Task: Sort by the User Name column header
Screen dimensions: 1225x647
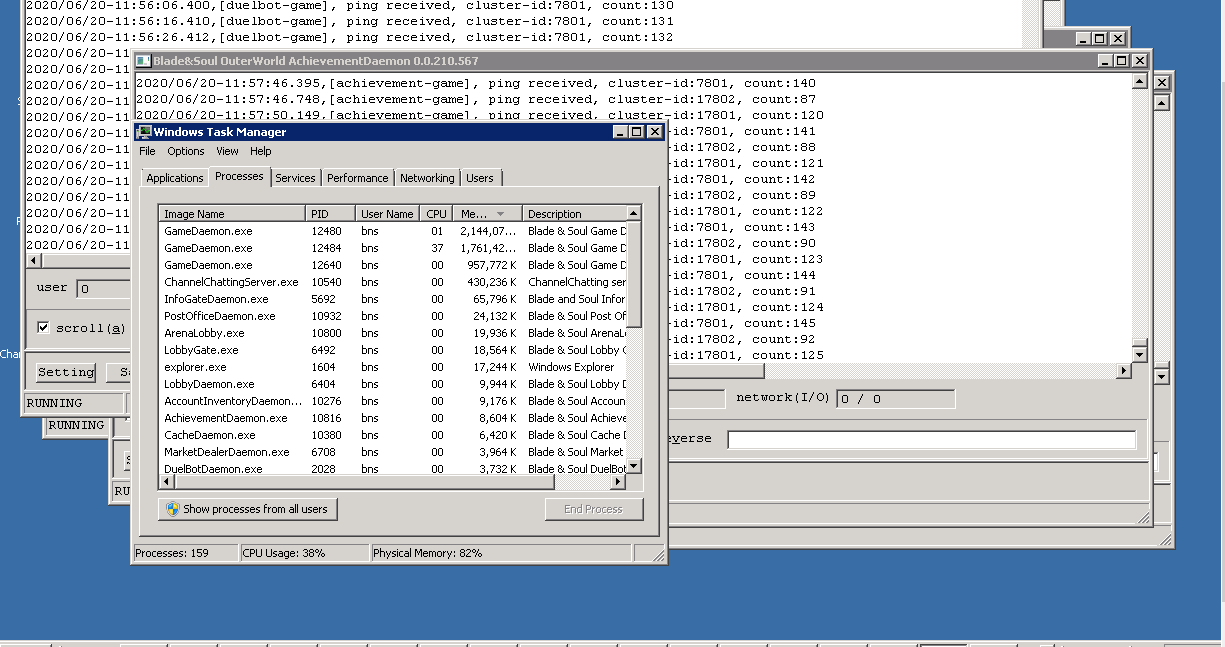Action: (x=387, y=214)
